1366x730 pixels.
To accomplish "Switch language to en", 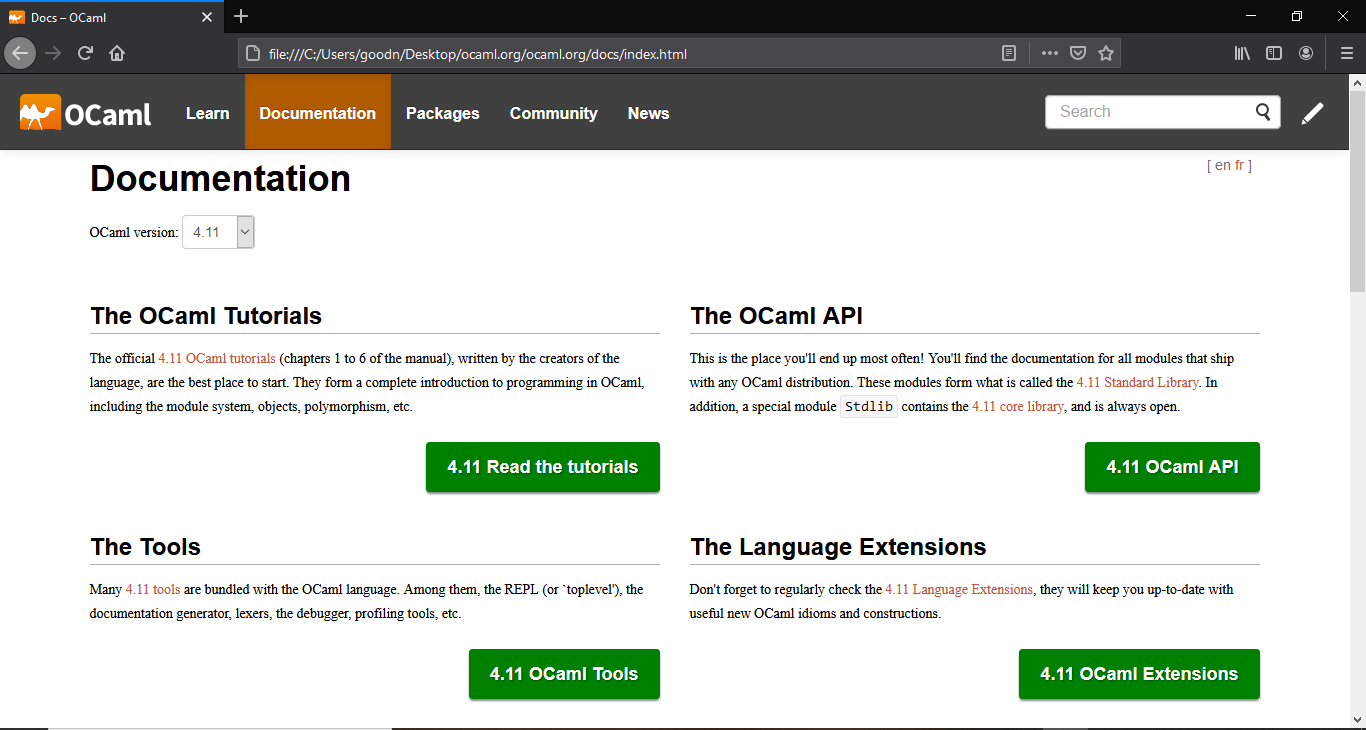I will click(1222, 165).
